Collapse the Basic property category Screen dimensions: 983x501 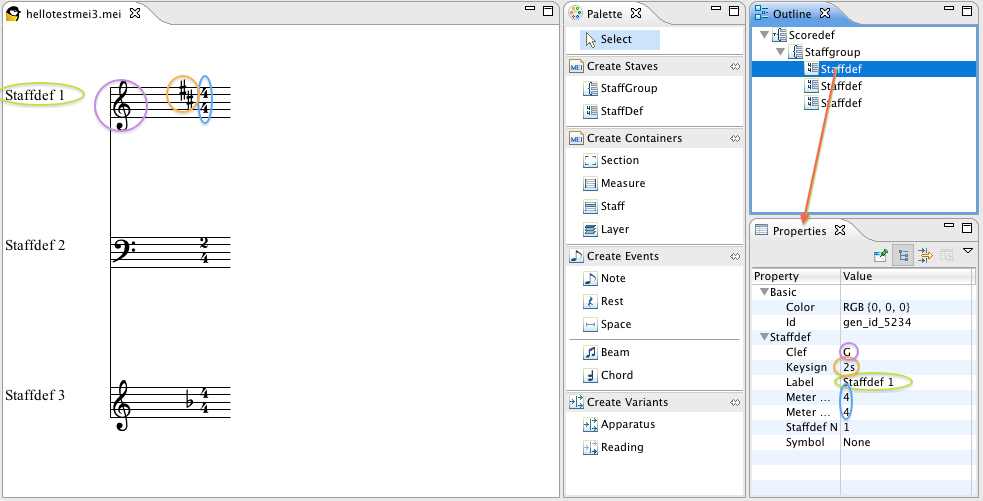763,292
